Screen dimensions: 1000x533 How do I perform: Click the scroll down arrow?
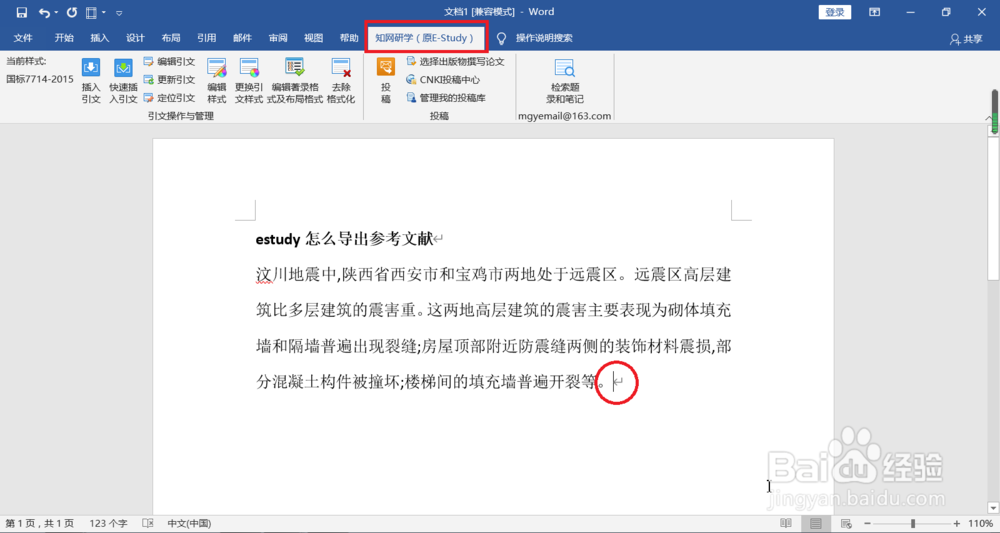(993, 508)
